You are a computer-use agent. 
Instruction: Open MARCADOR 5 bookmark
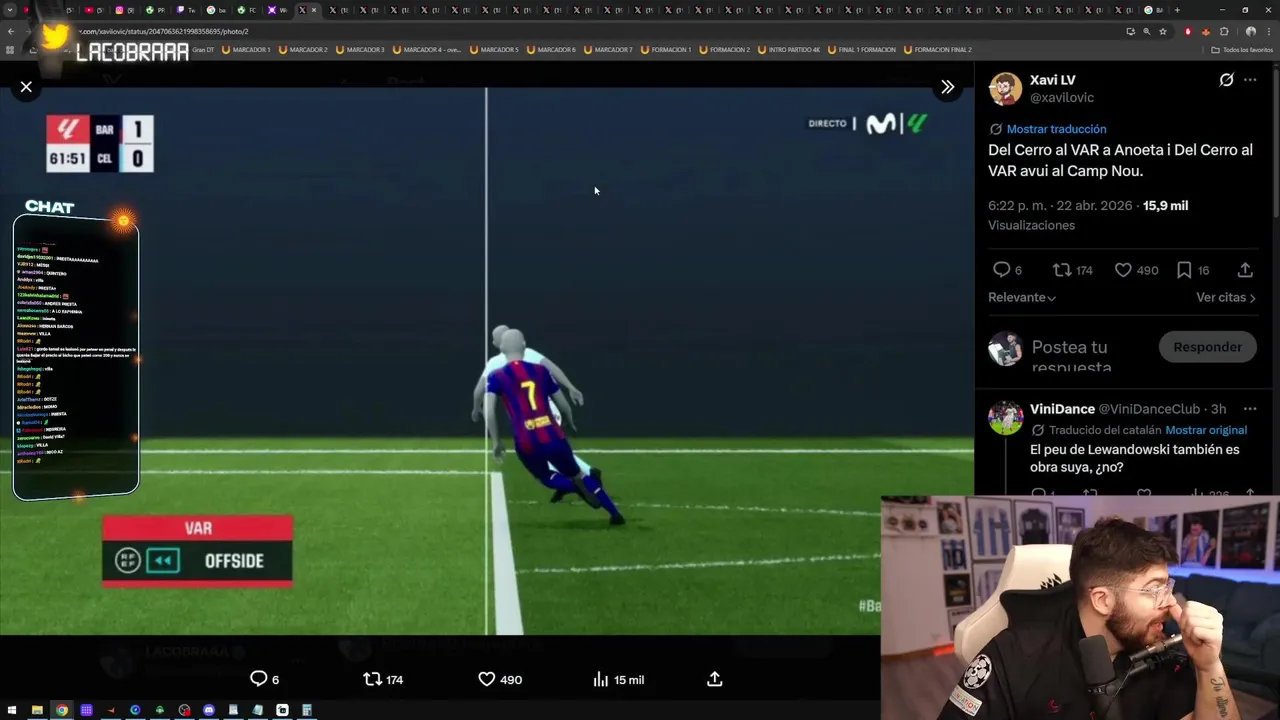[494, 49]
